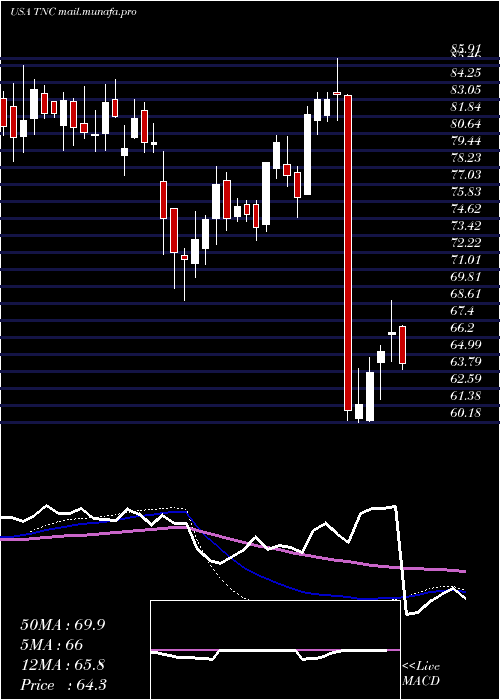Image resolution: width=500 pixels, height=700 pixels.
Task: Click the 68.61 price axis label
Action: pos(466,293)
